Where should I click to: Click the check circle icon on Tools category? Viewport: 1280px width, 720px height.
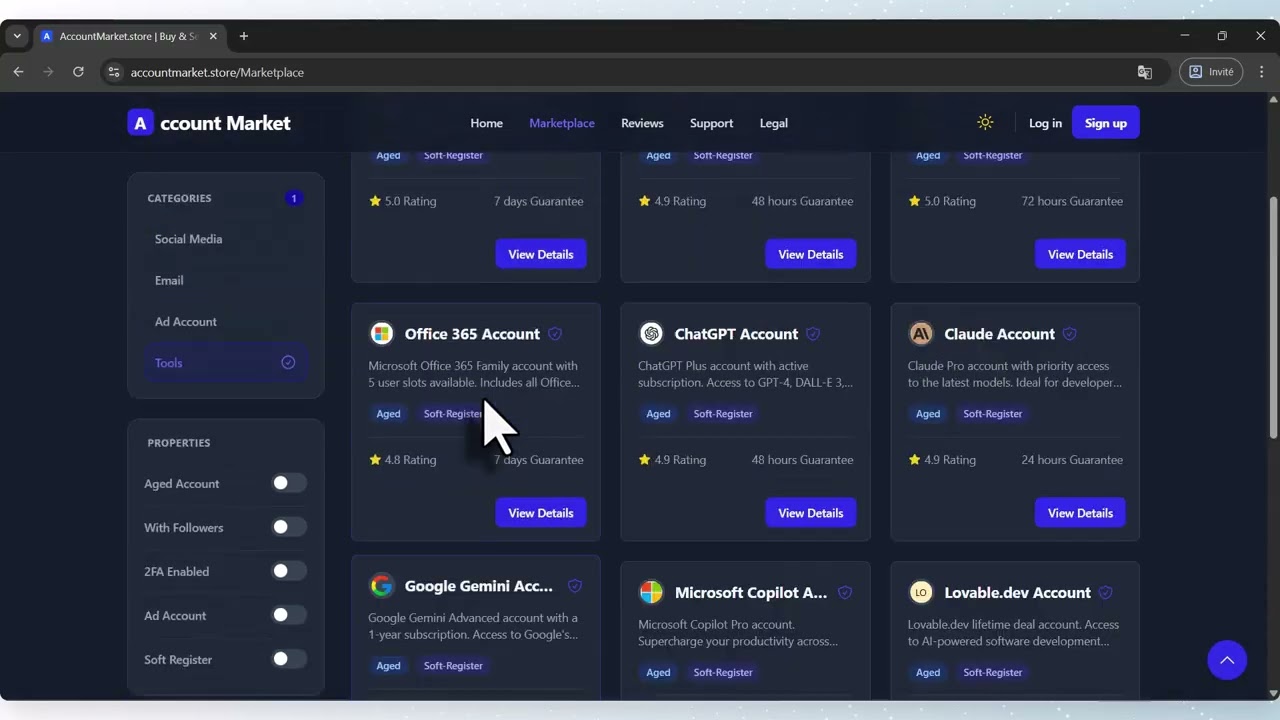point(288,363)
